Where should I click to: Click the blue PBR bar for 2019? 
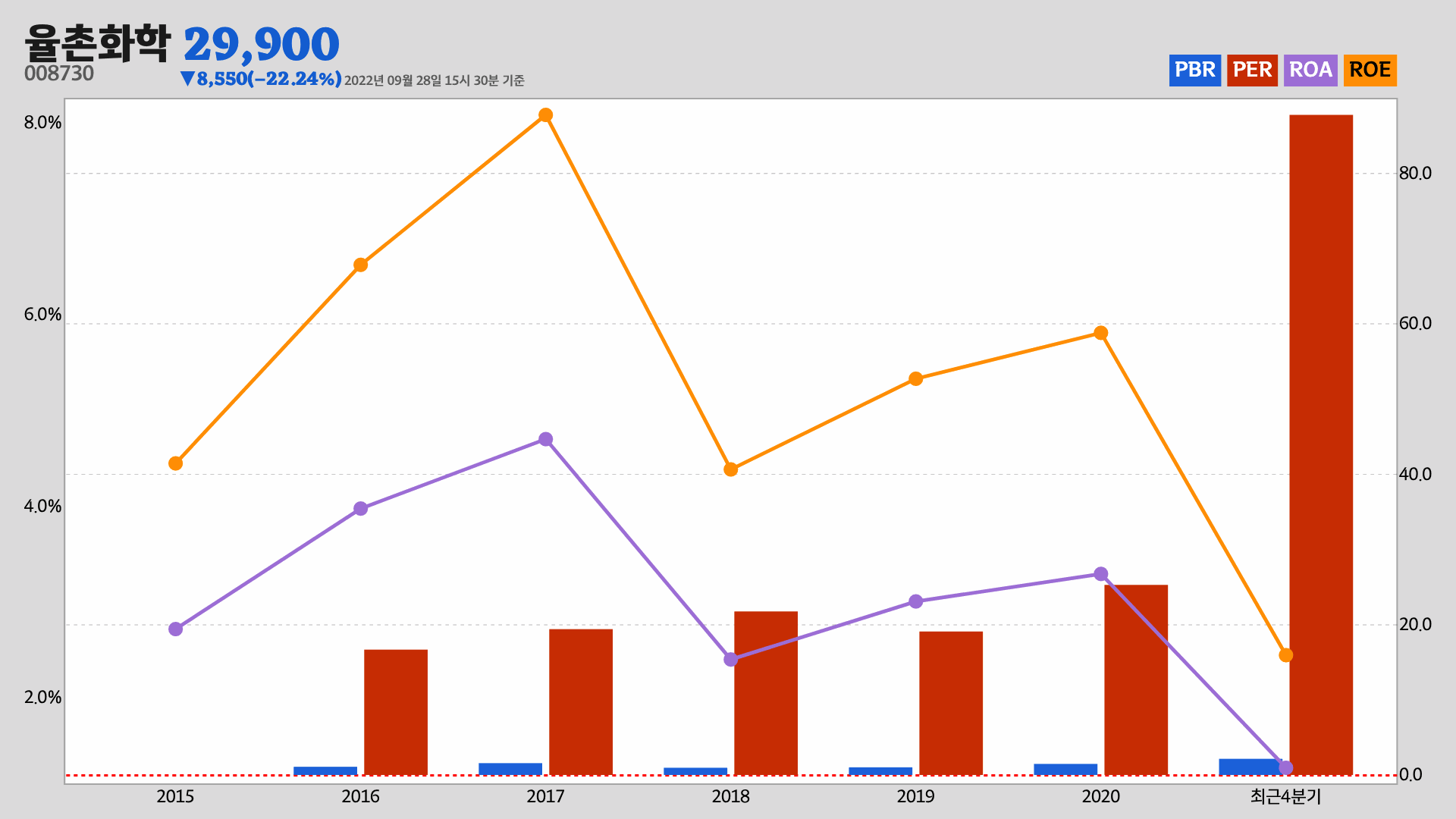880,771
